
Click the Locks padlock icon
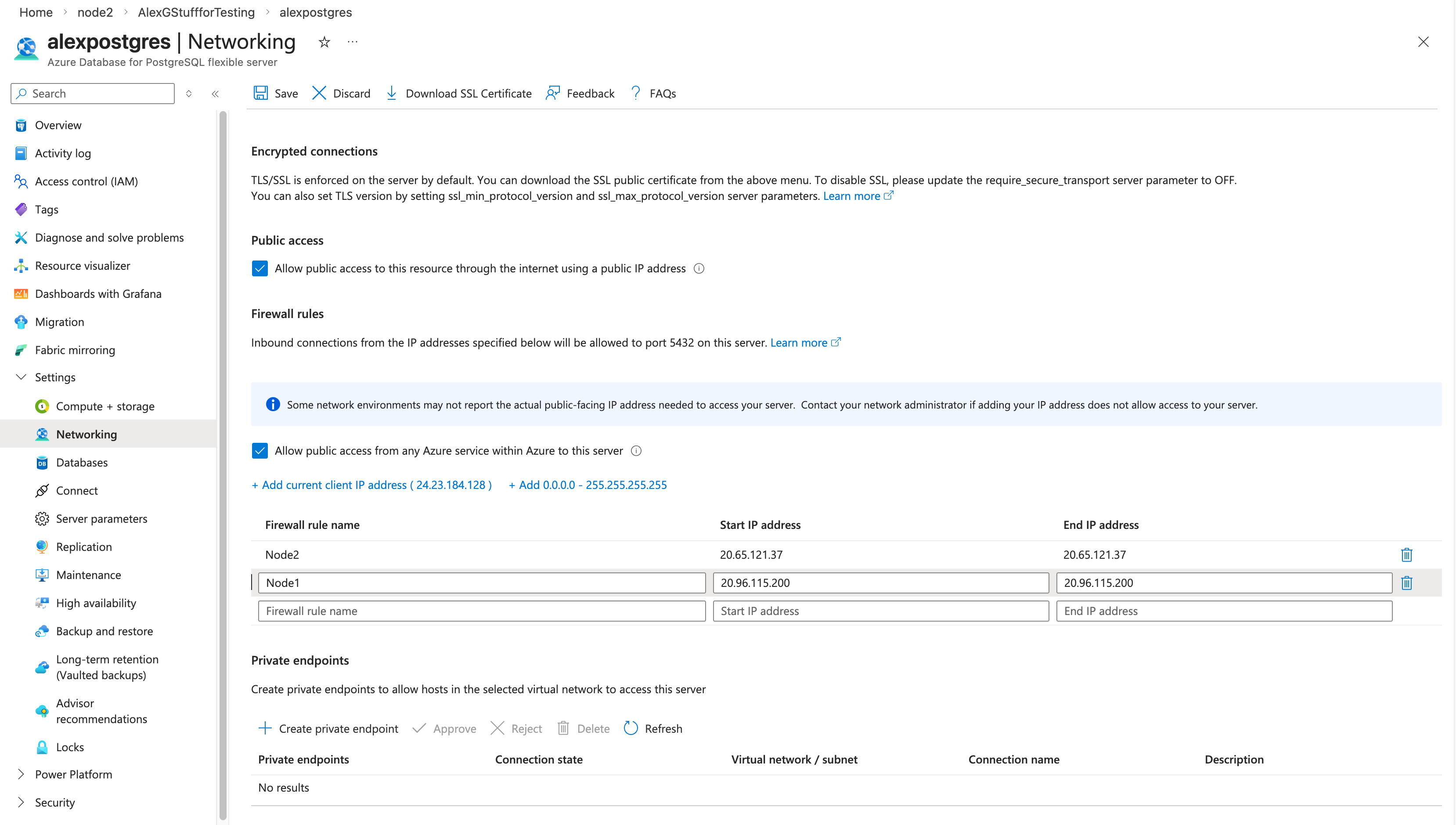tap(42, 747)
